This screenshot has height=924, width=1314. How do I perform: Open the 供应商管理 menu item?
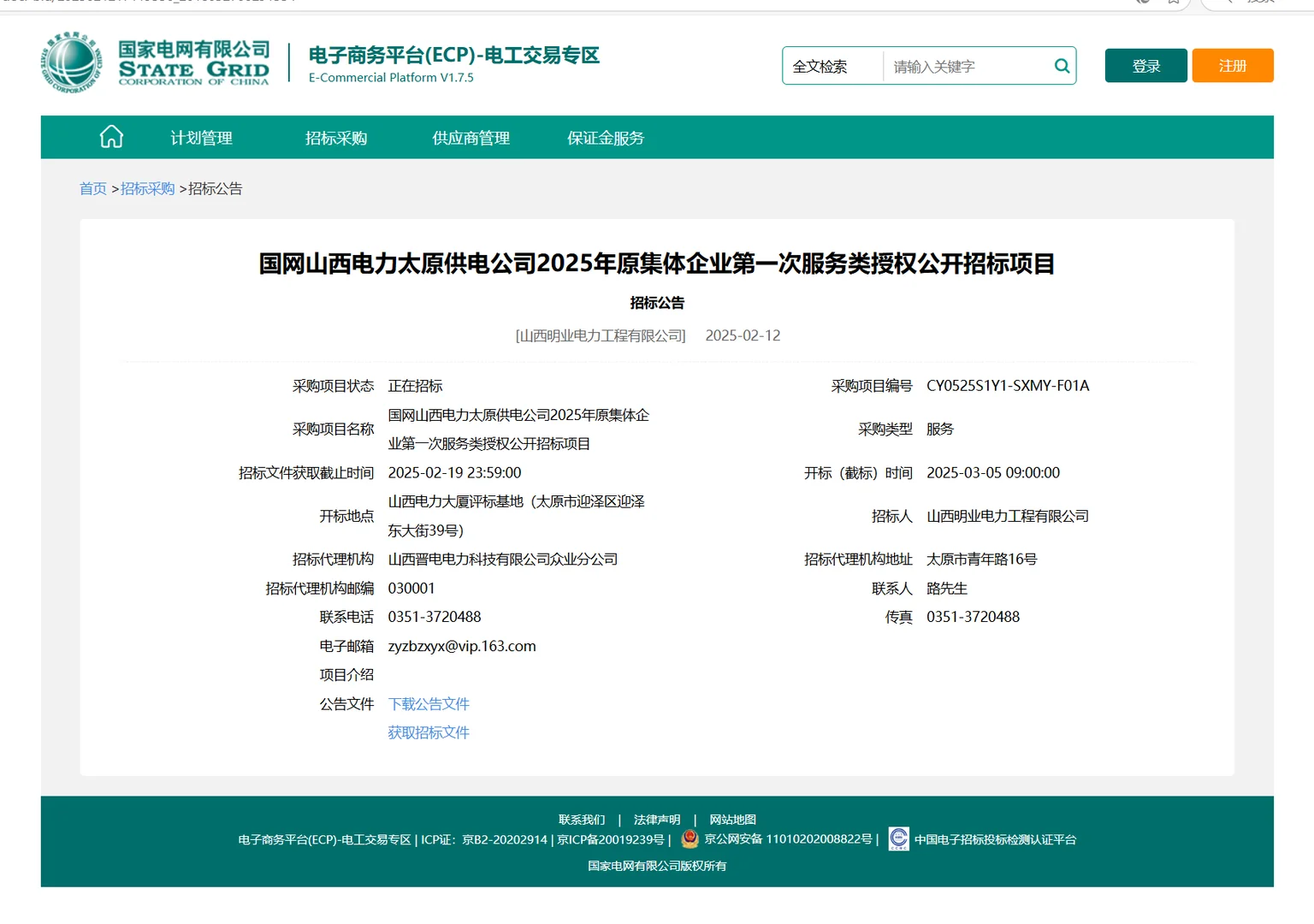pos(470,138)
